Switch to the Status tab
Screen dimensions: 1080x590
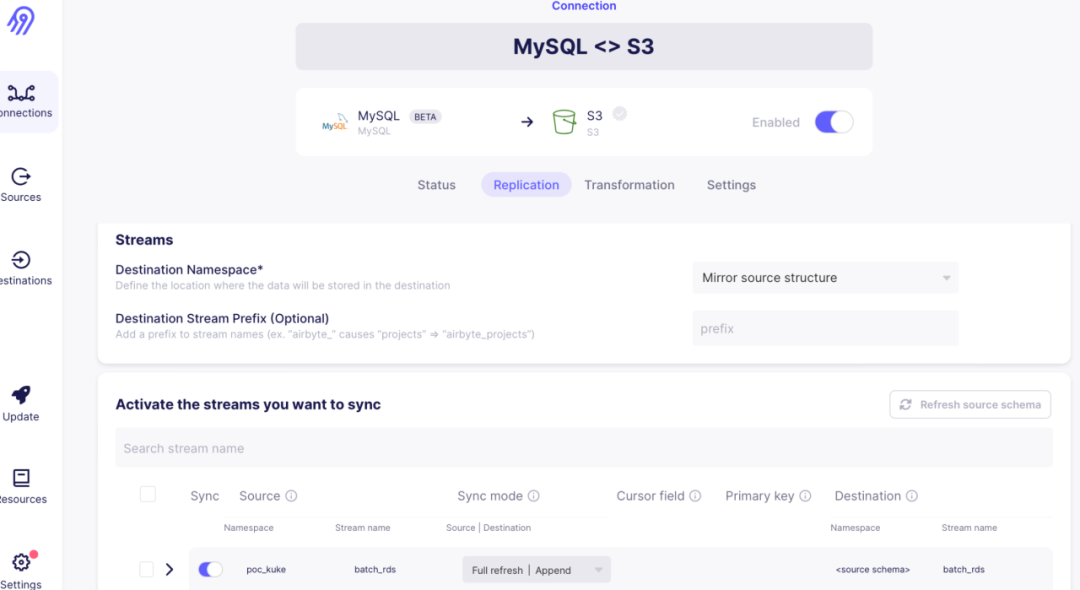click(437, 185)
